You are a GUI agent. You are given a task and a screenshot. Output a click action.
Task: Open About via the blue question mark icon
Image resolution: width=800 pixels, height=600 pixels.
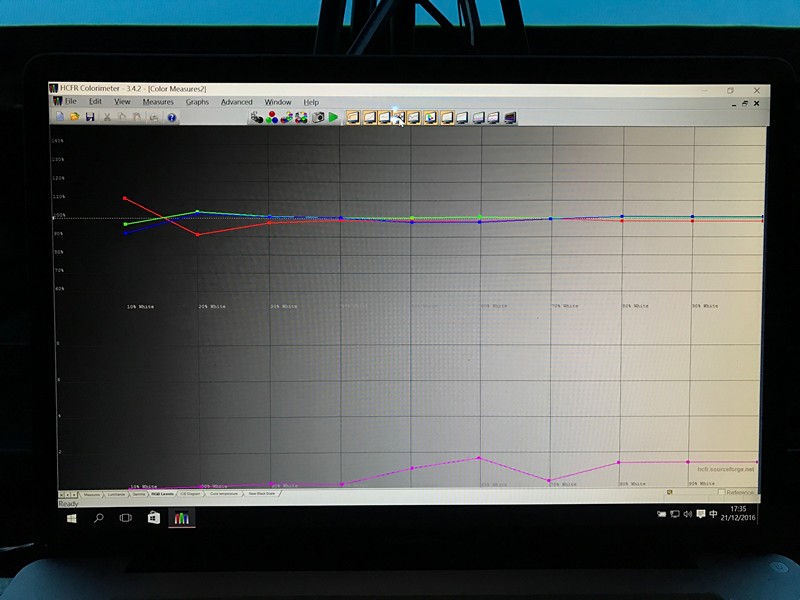click(172, 118)
